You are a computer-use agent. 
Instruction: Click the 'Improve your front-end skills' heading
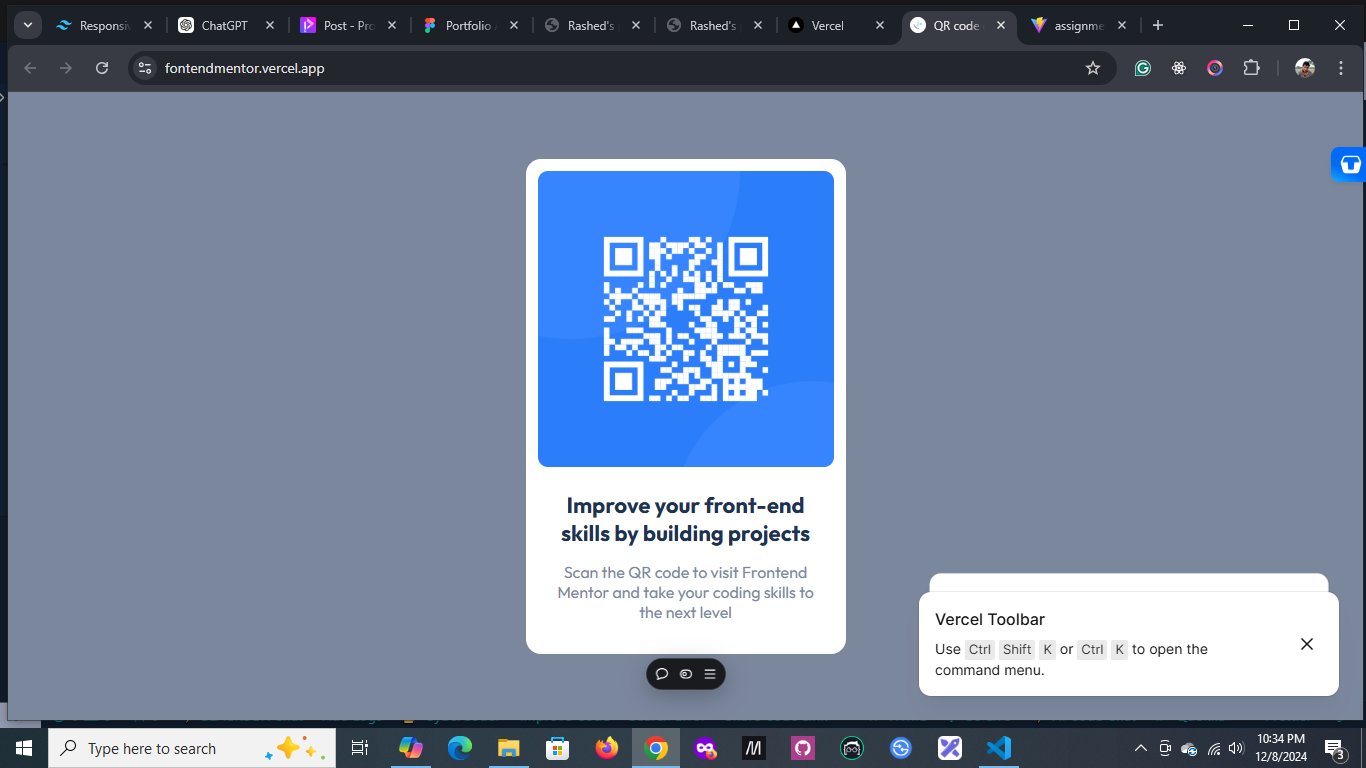point(686,519)
